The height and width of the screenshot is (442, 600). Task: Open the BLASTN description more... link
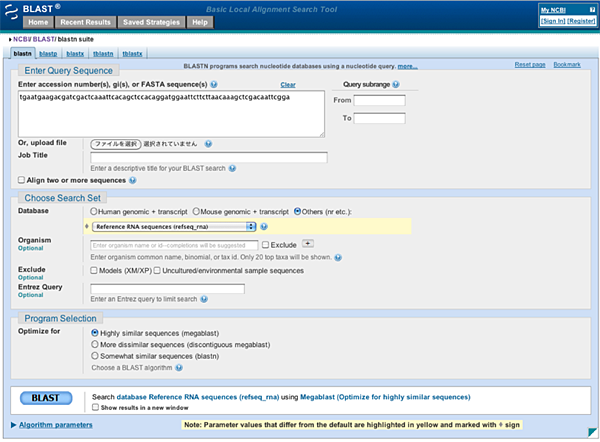point(408,67)
